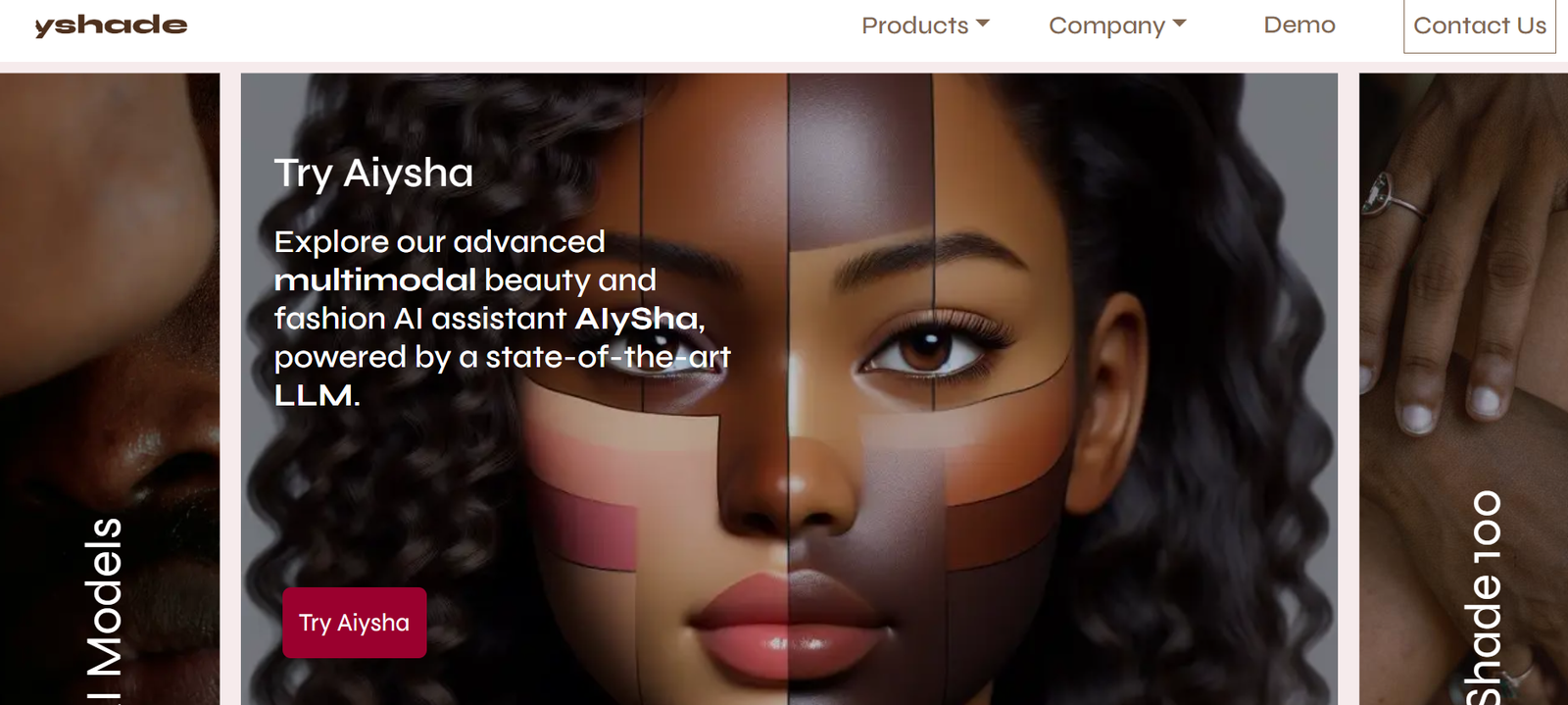Click the Contact Us button
Viewport: 1568px width, 705px height.
tap(1480, 25)
